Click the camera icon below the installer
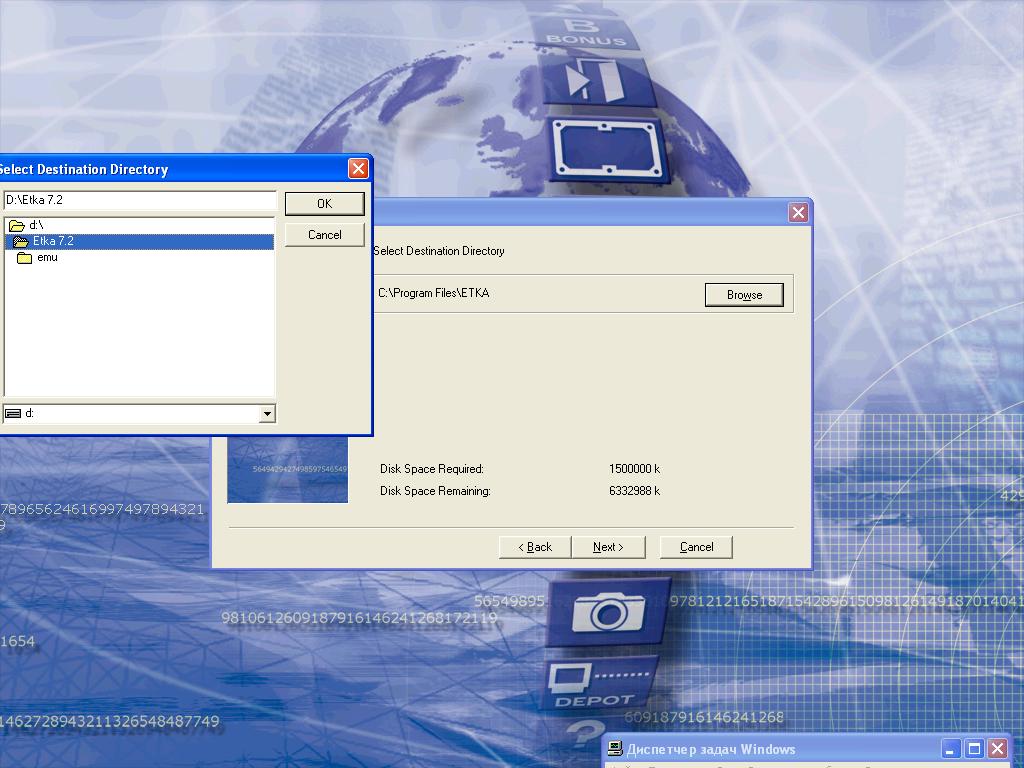Viewport: 1024px width, 768px height. pyautogui.click(x=607, y=611)
